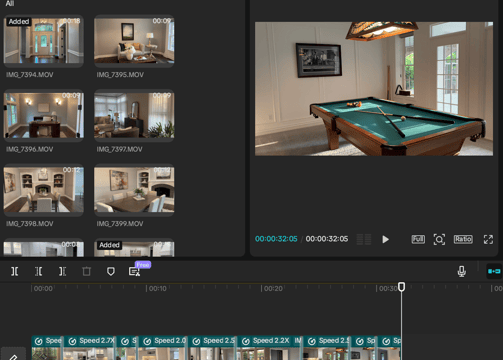
Task: Select IMG_7397.MOV thumbnail
Action: point(134,115)
